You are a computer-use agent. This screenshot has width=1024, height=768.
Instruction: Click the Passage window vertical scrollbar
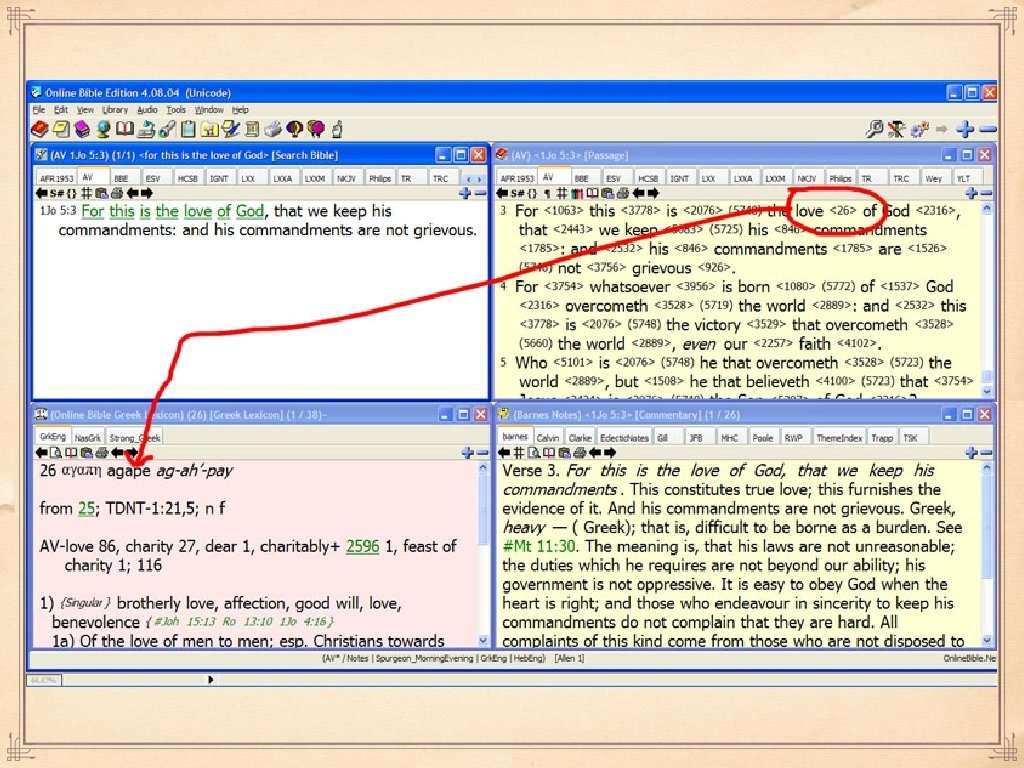(x=987, y=300)
